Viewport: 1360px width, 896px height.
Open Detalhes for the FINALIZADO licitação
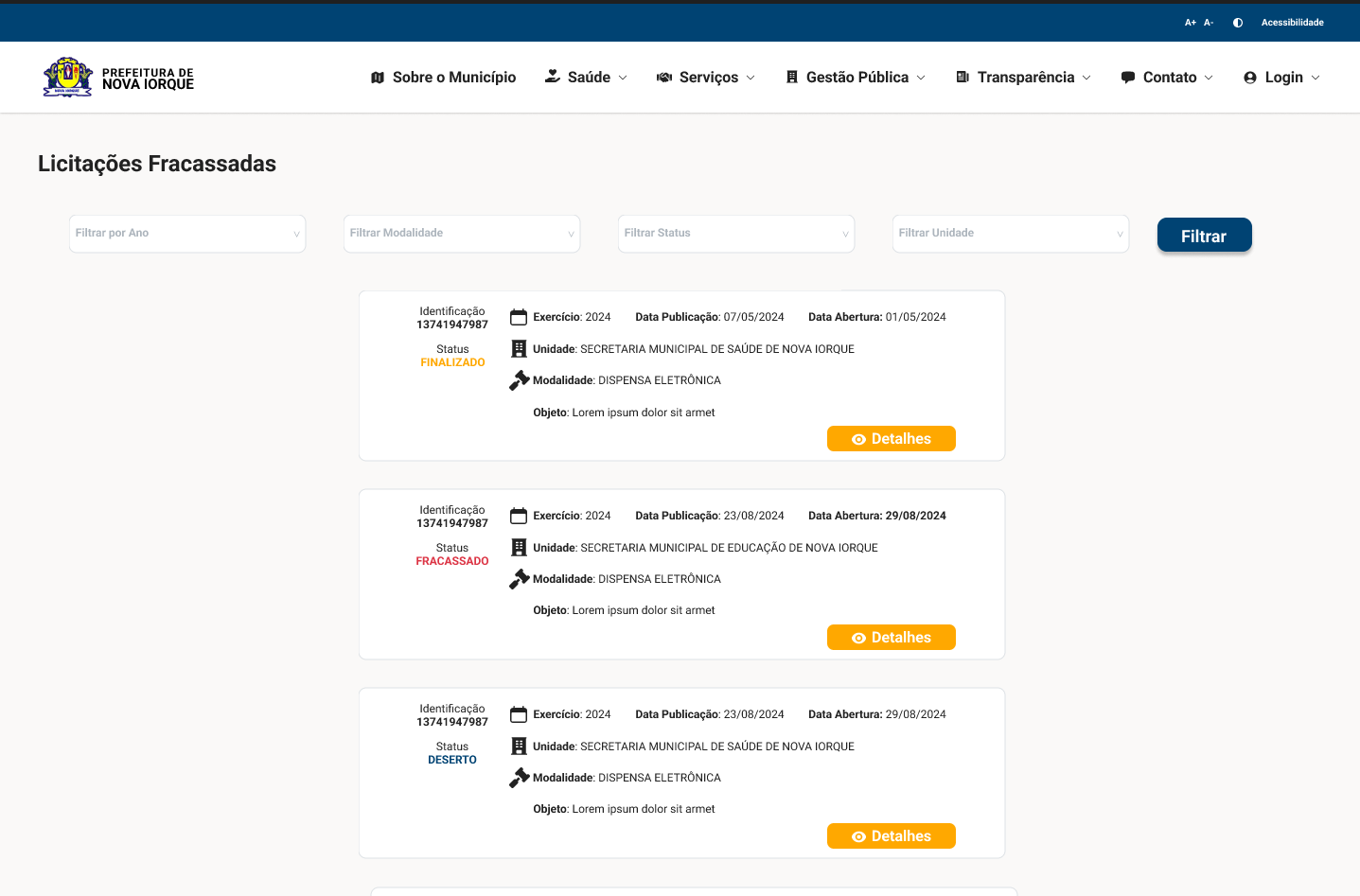click(892, 439)
